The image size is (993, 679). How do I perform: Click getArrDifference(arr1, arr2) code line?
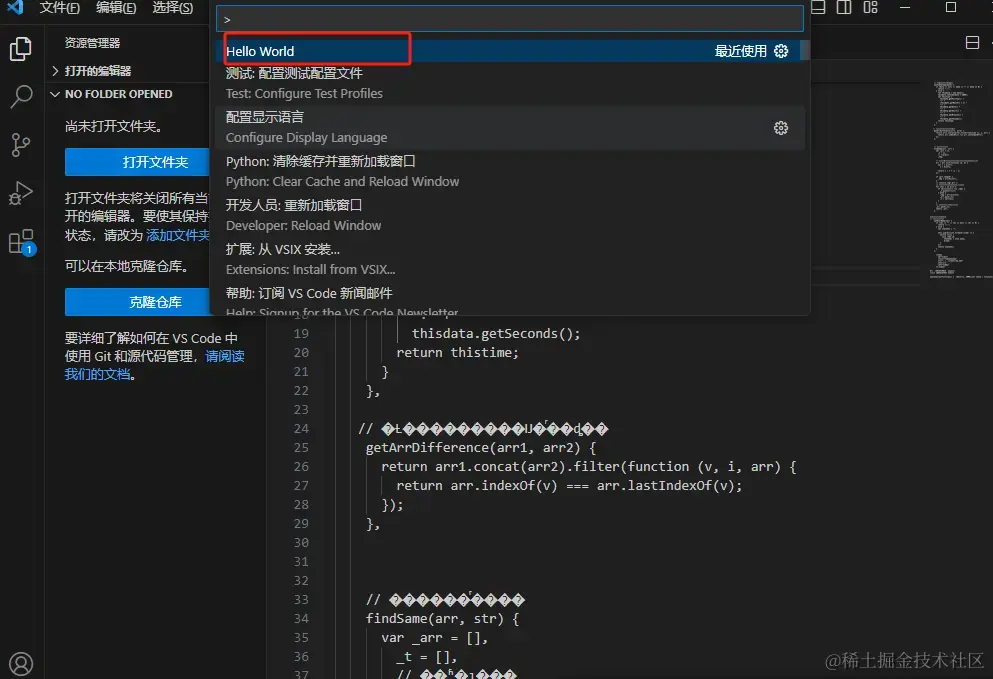pyautogui.click(x=481, y=448)
